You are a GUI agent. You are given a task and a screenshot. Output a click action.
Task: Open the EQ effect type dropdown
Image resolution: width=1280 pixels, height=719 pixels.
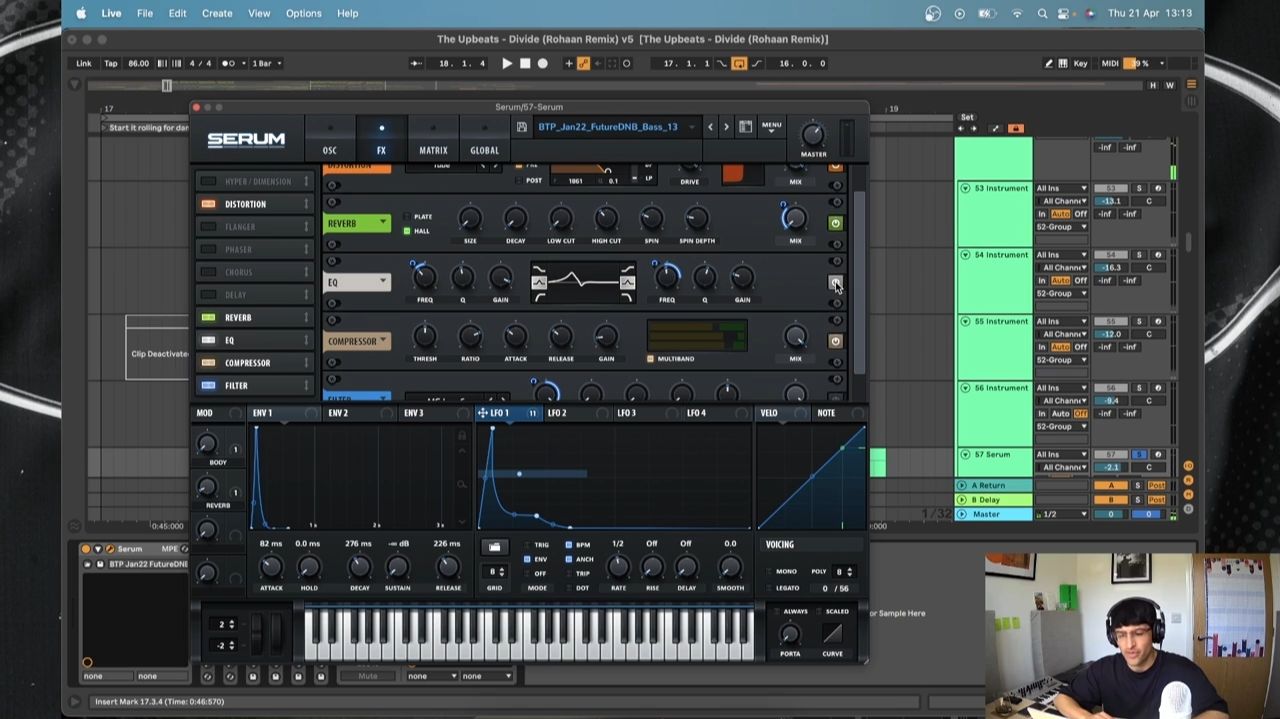click(x=358, y=282)
